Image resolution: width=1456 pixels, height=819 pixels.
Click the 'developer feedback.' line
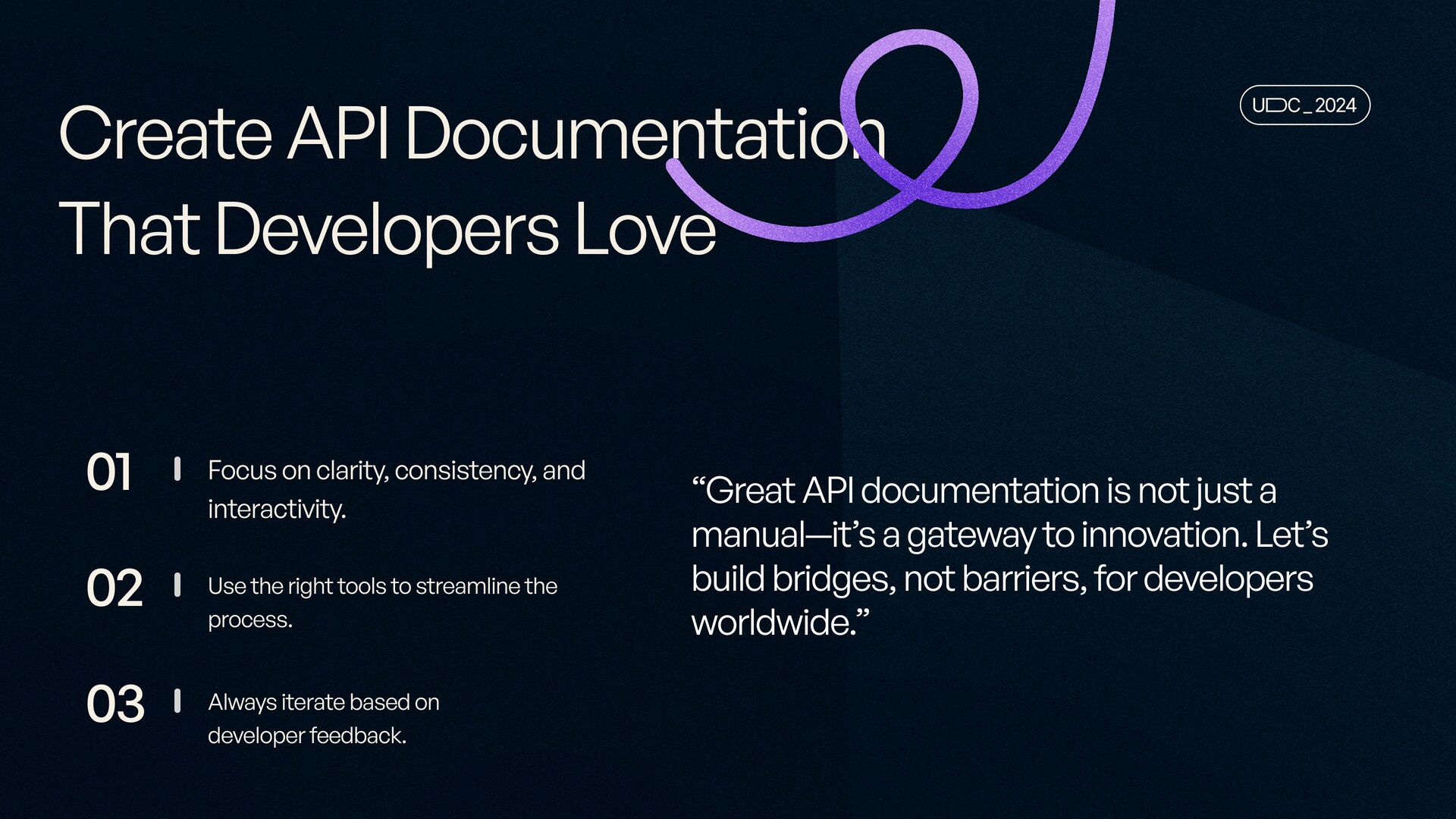point(307,736)
